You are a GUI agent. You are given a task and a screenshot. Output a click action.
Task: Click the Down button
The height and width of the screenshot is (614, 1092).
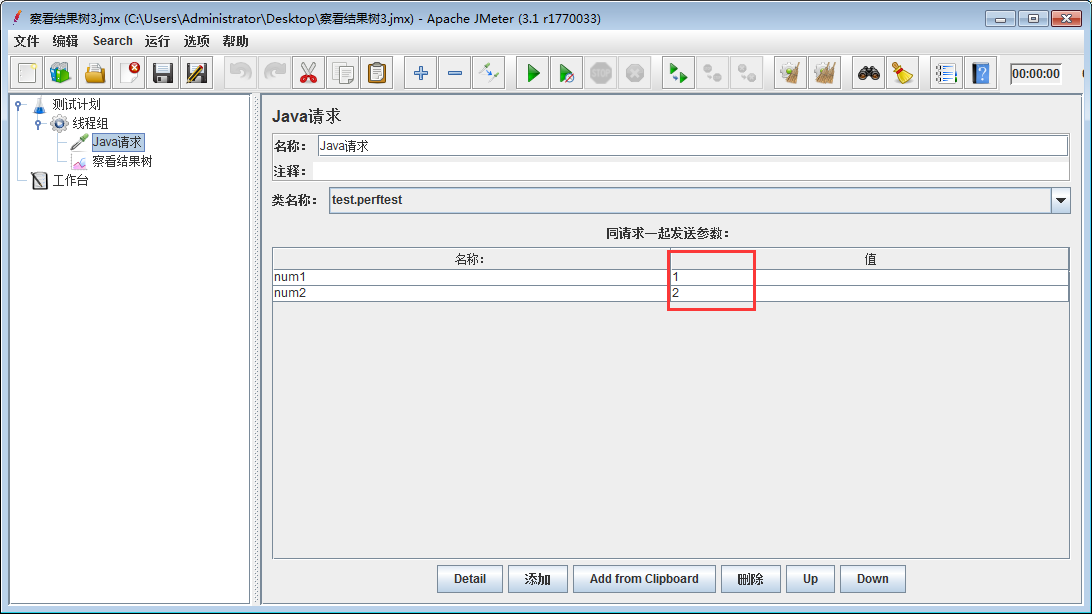tap(873, 579)
